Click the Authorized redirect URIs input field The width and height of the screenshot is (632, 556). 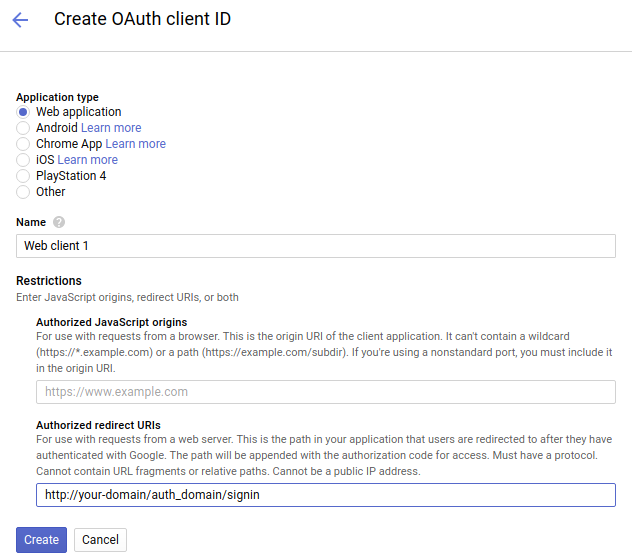point(326,495)
